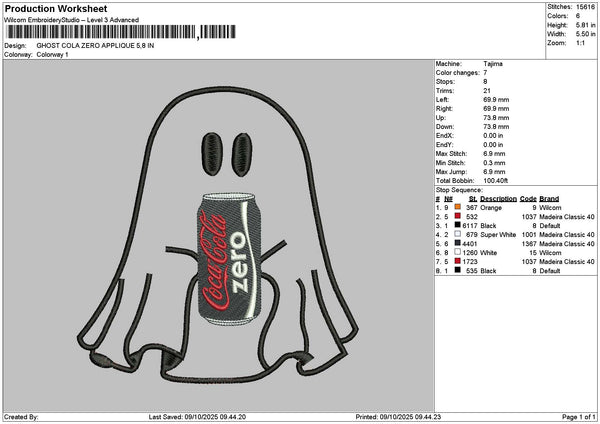Click the 'Left:' value 69.9 mm
This screenshot has height=424, width=600.
click(496, 100)
